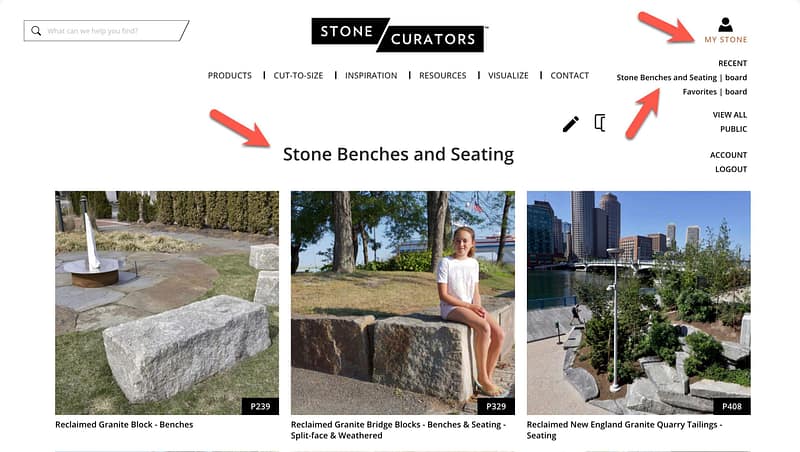Click the magnifying glass search icon
The height and width of the screenshot is (452, 800).
pos(37,31)
